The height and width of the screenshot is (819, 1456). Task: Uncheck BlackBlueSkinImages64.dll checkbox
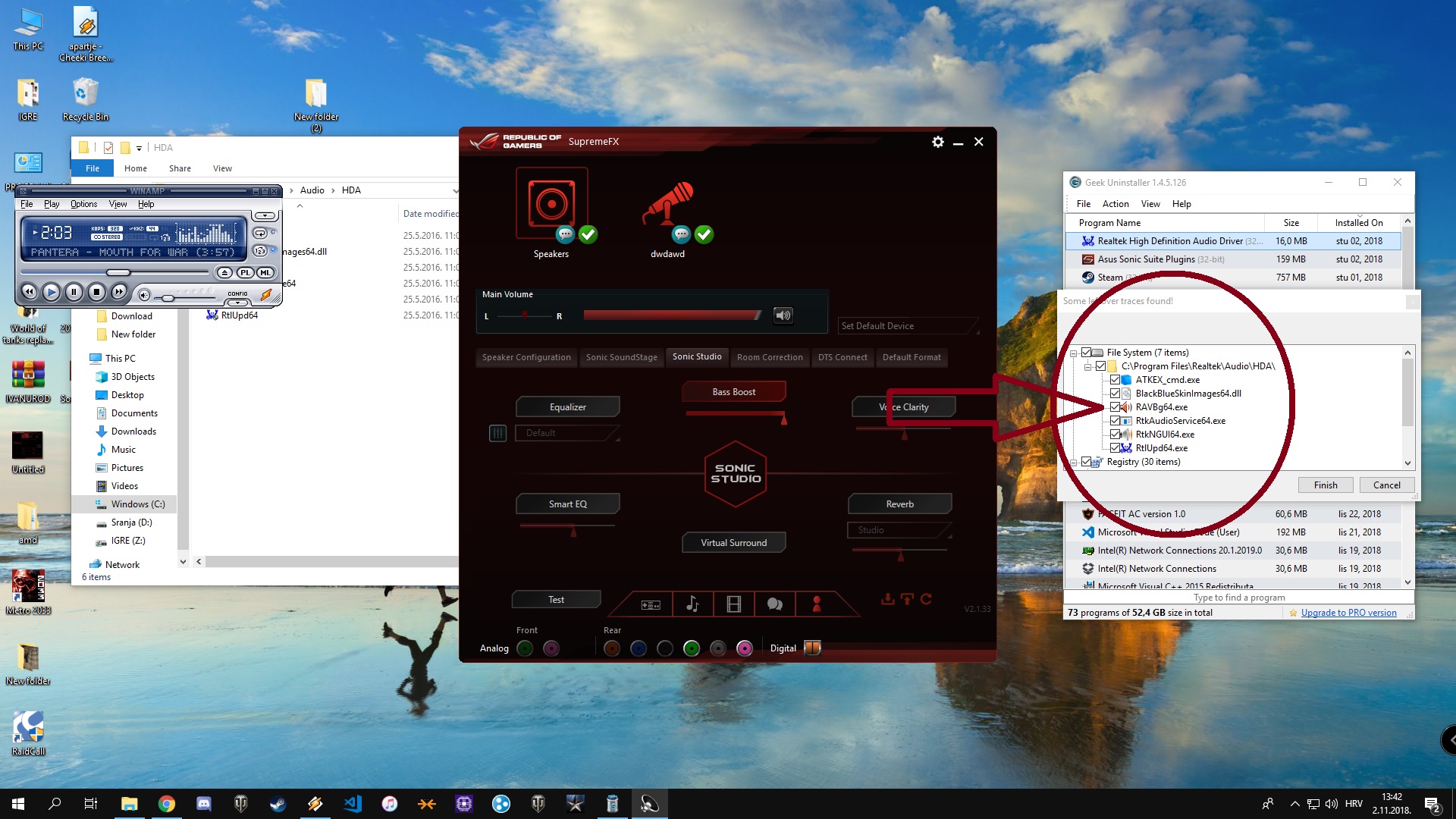coord(1115,394)
